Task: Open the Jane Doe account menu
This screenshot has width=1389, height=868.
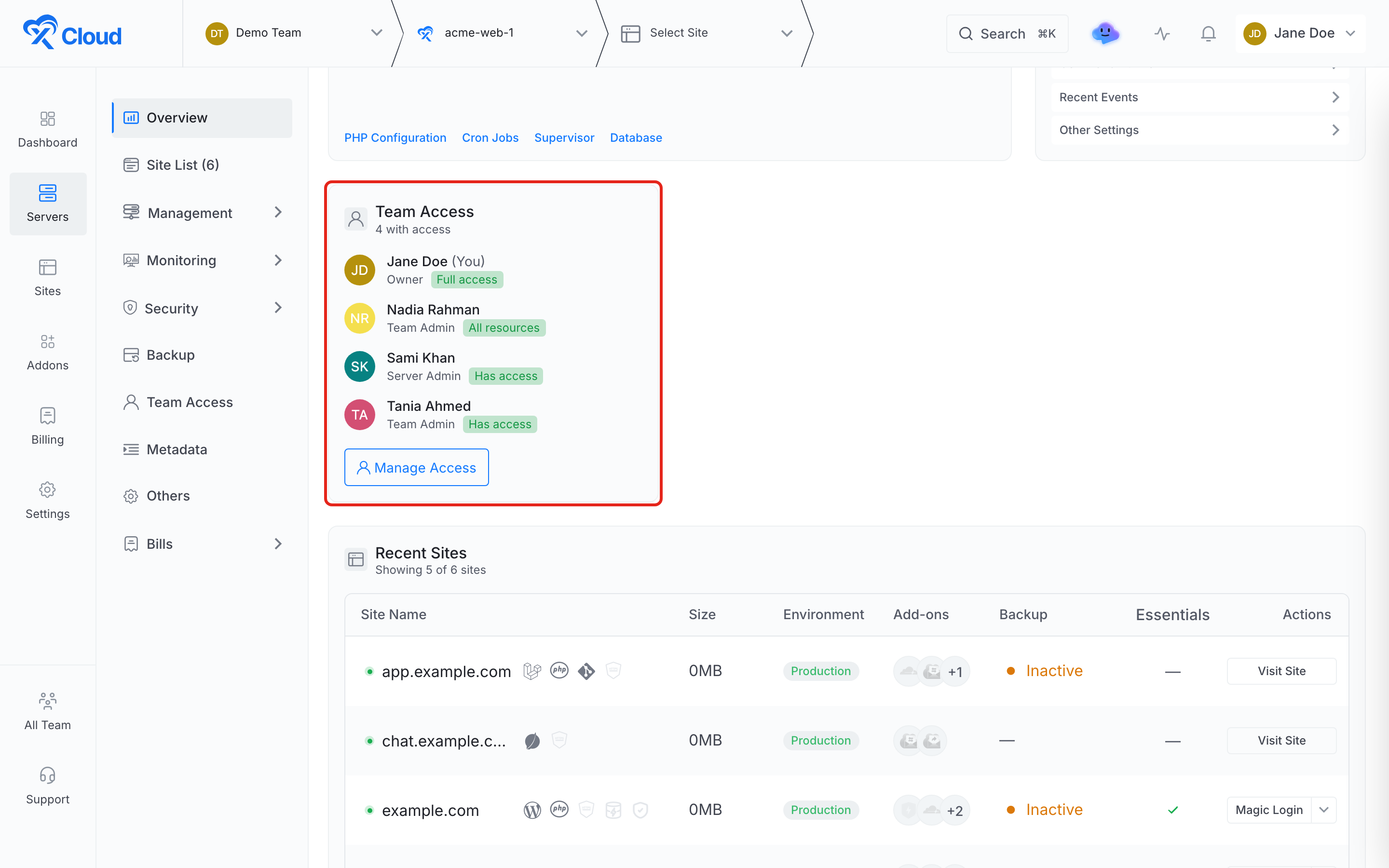Action: pyautogui.click(x=1299, y=33)
